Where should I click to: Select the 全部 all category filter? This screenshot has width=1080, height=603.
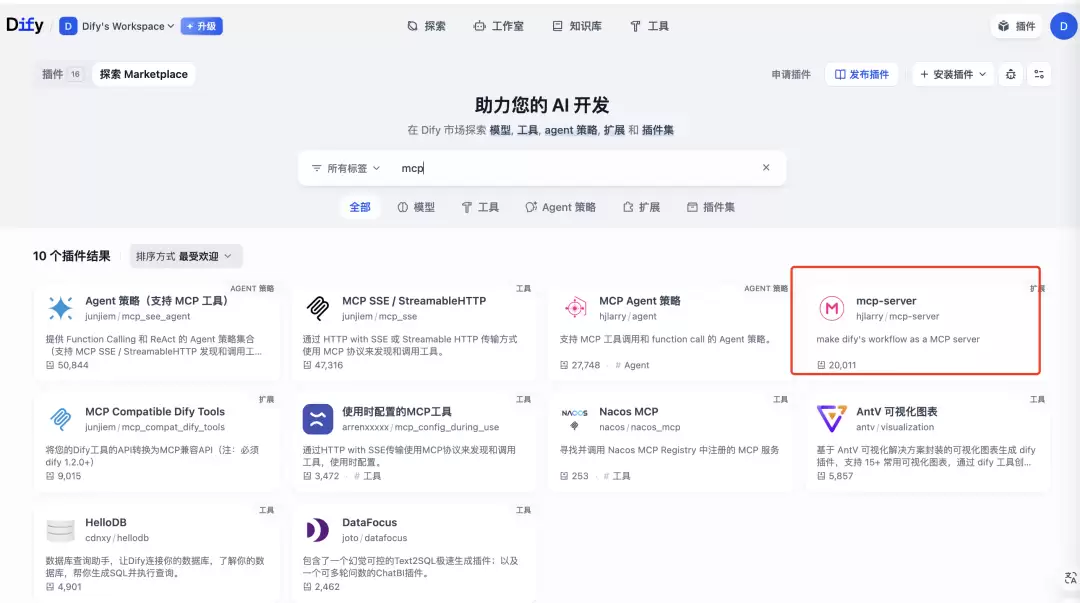pyautogui.click(x=360, y=207)
